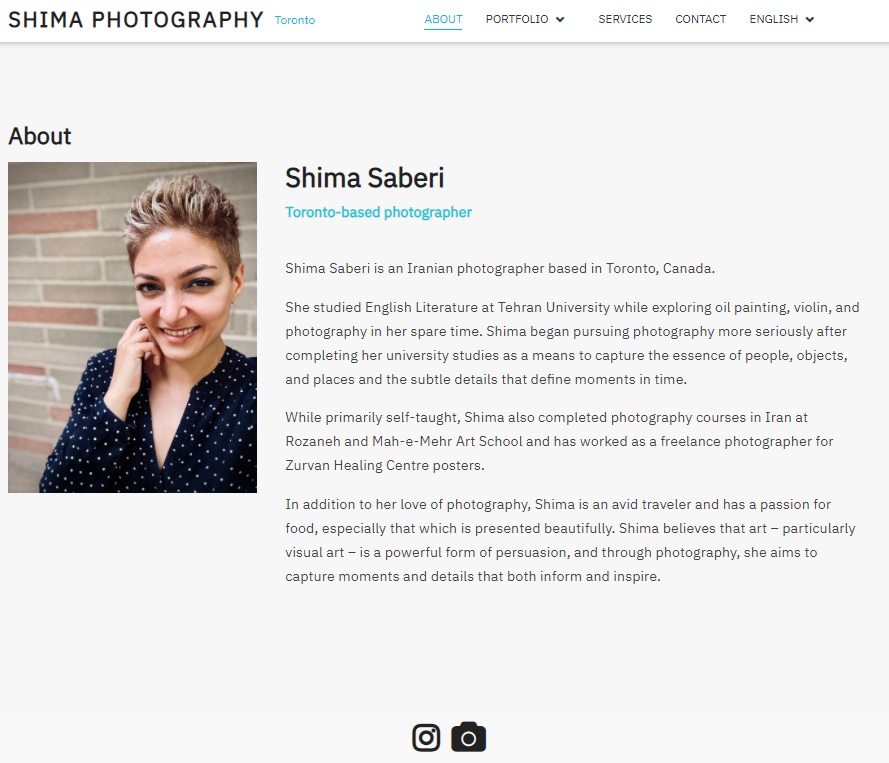Click Shima Saberi's portrait photo
Viewport: 889px width, 763px height.
132,327
